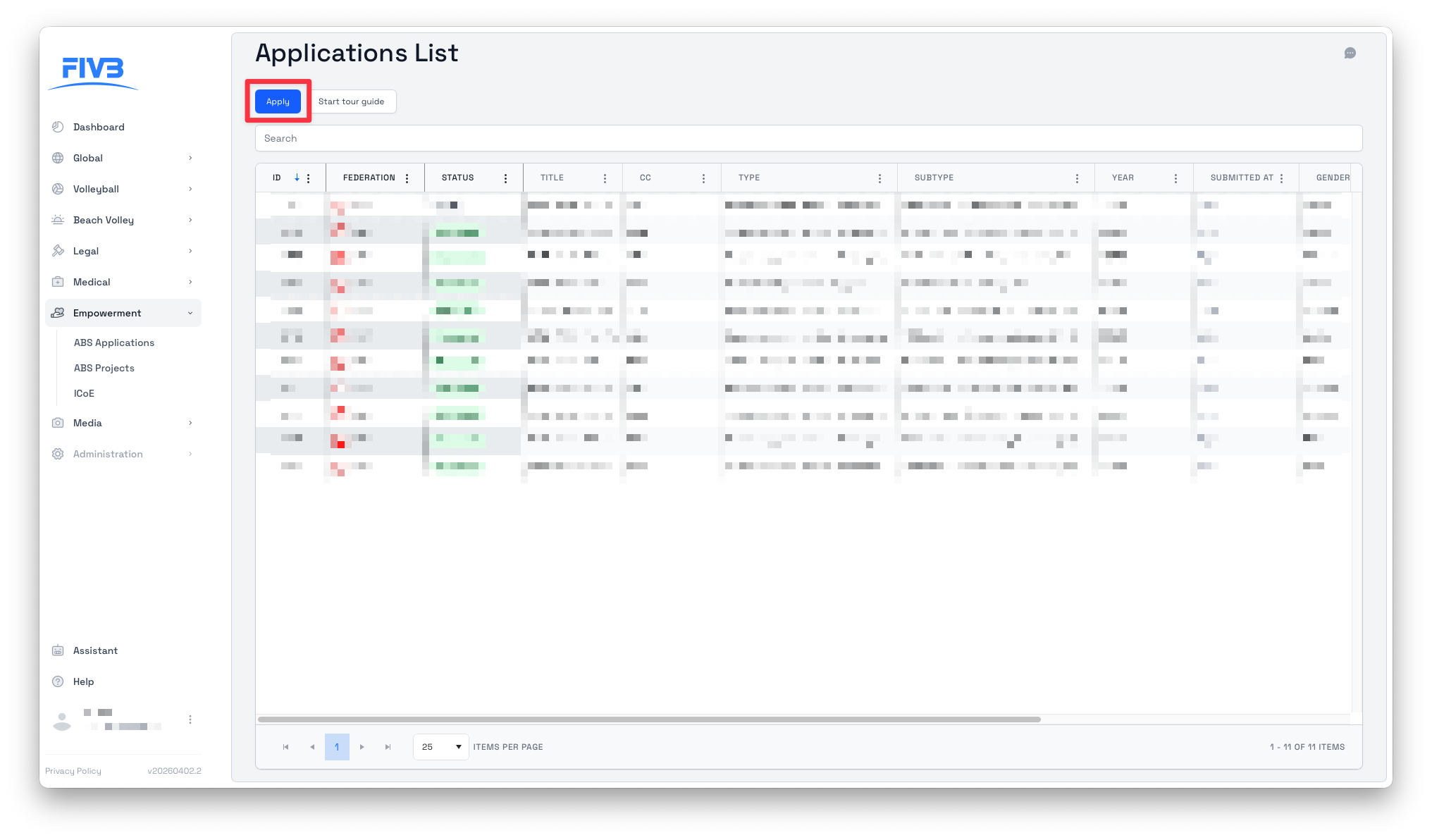This screenshot has width=1432, height=840.
Task: Click the chat bubble icon top right
Action: click(x=1350, y=54)
